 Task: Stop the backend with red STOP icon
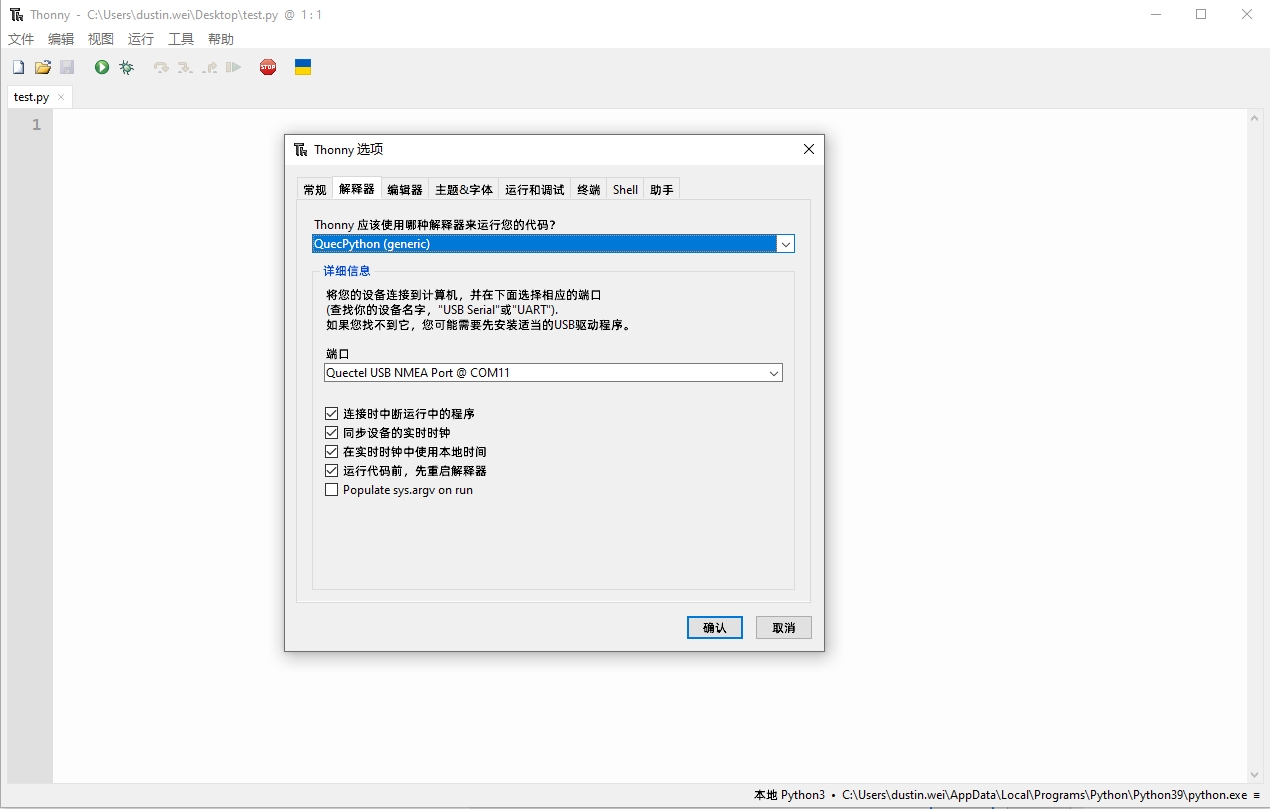point(268,67)
